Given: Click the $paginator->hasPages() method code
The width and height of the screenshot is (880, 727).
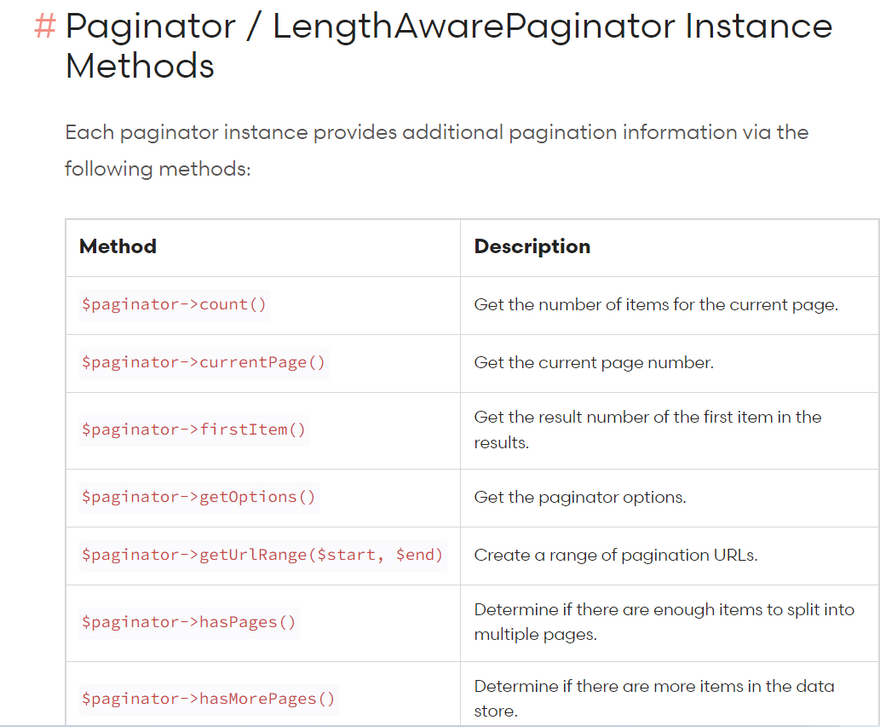Looking at the screenshot, I should point(189,622).
